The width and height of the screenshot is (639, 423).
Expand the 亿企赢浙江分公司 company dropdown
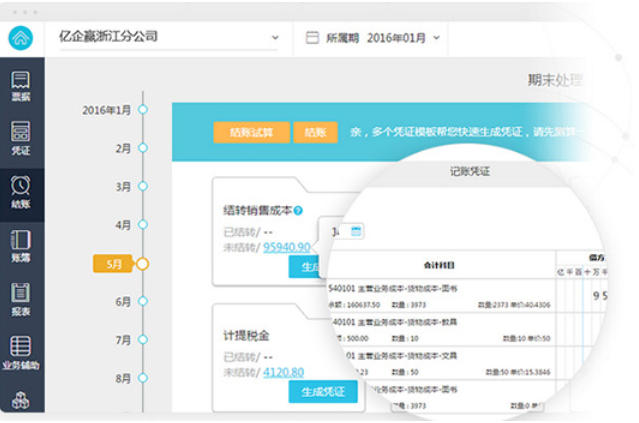click(169, 37)
